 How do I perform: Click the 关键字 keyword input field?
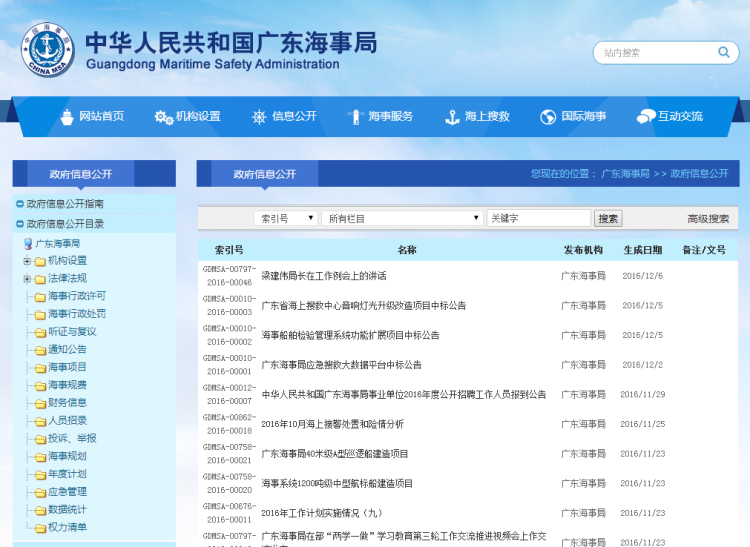pyautogui.click(x=538, y=218)
